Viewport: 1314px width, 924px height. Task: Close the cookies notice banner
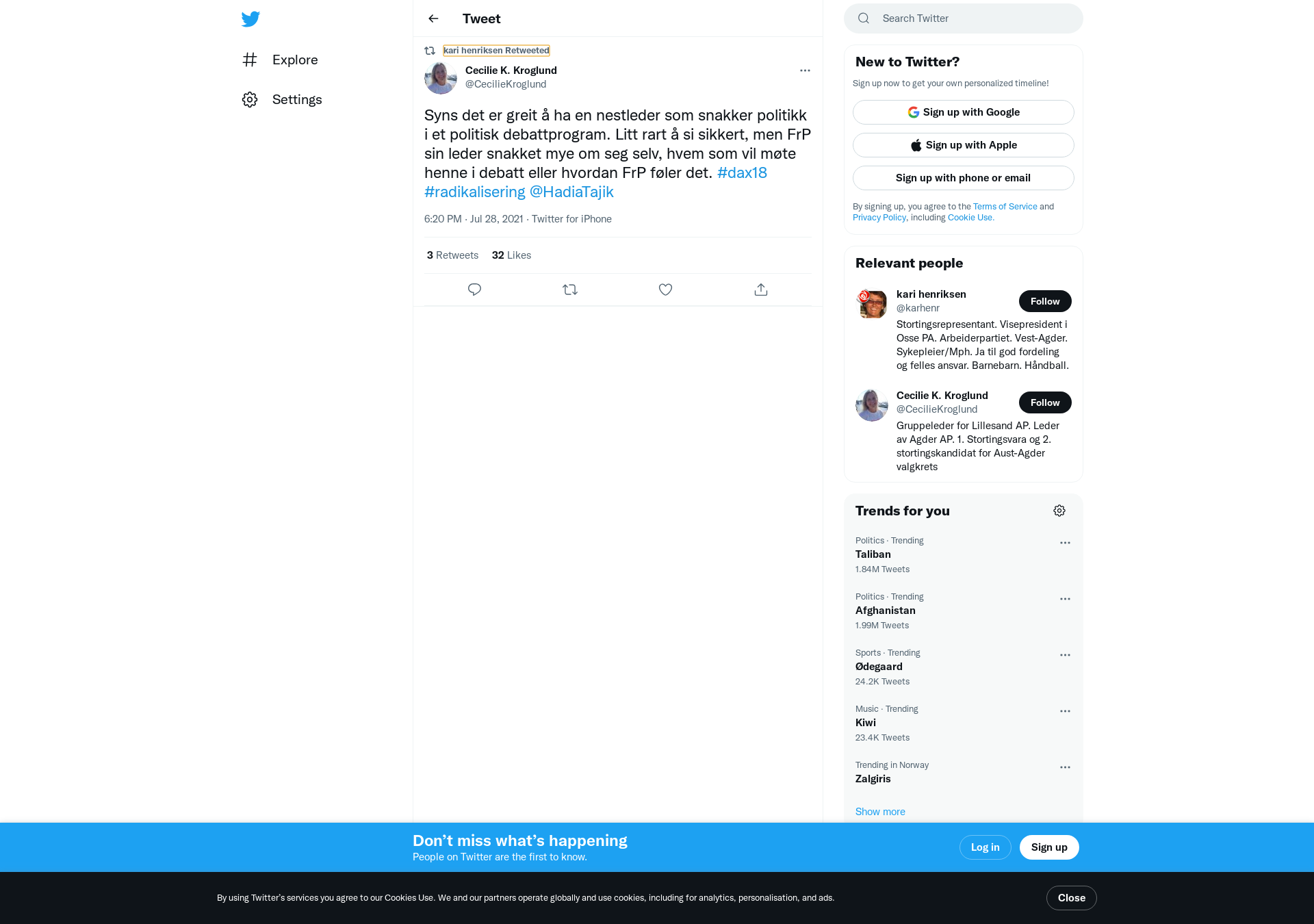[1071, 898]
